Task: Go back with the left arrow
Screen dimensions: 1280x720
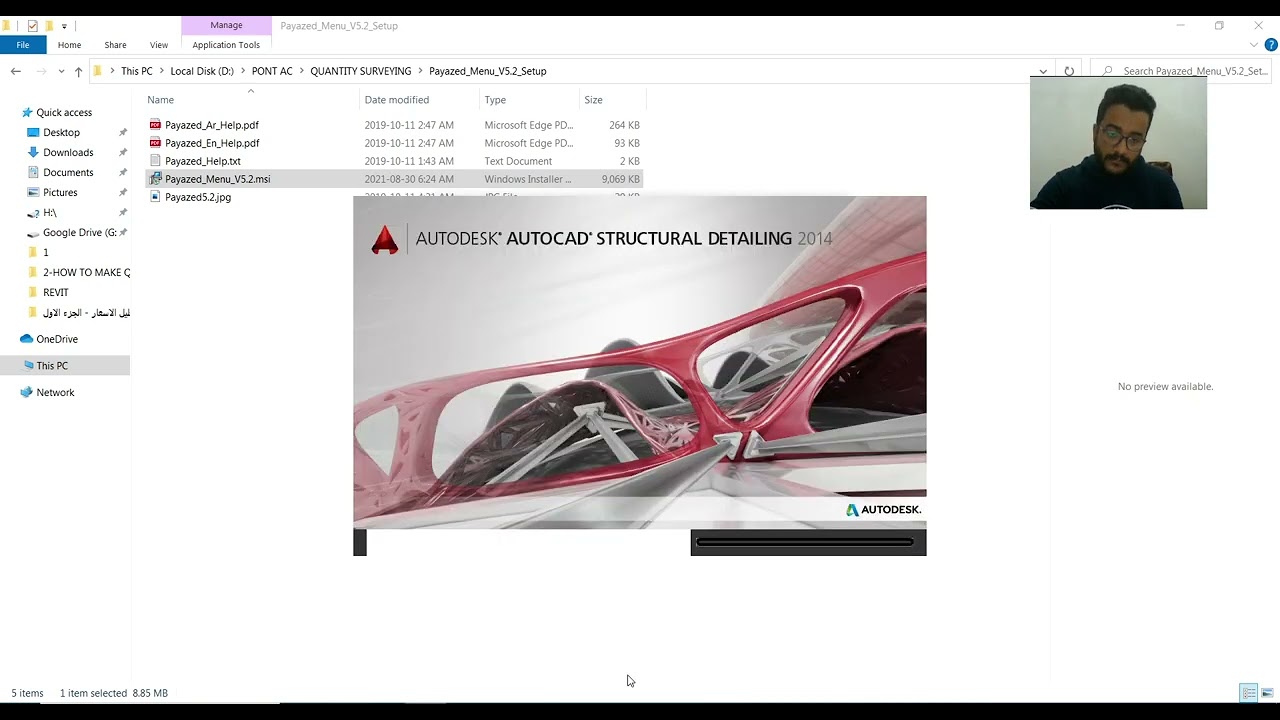Action: click(15, 71)
